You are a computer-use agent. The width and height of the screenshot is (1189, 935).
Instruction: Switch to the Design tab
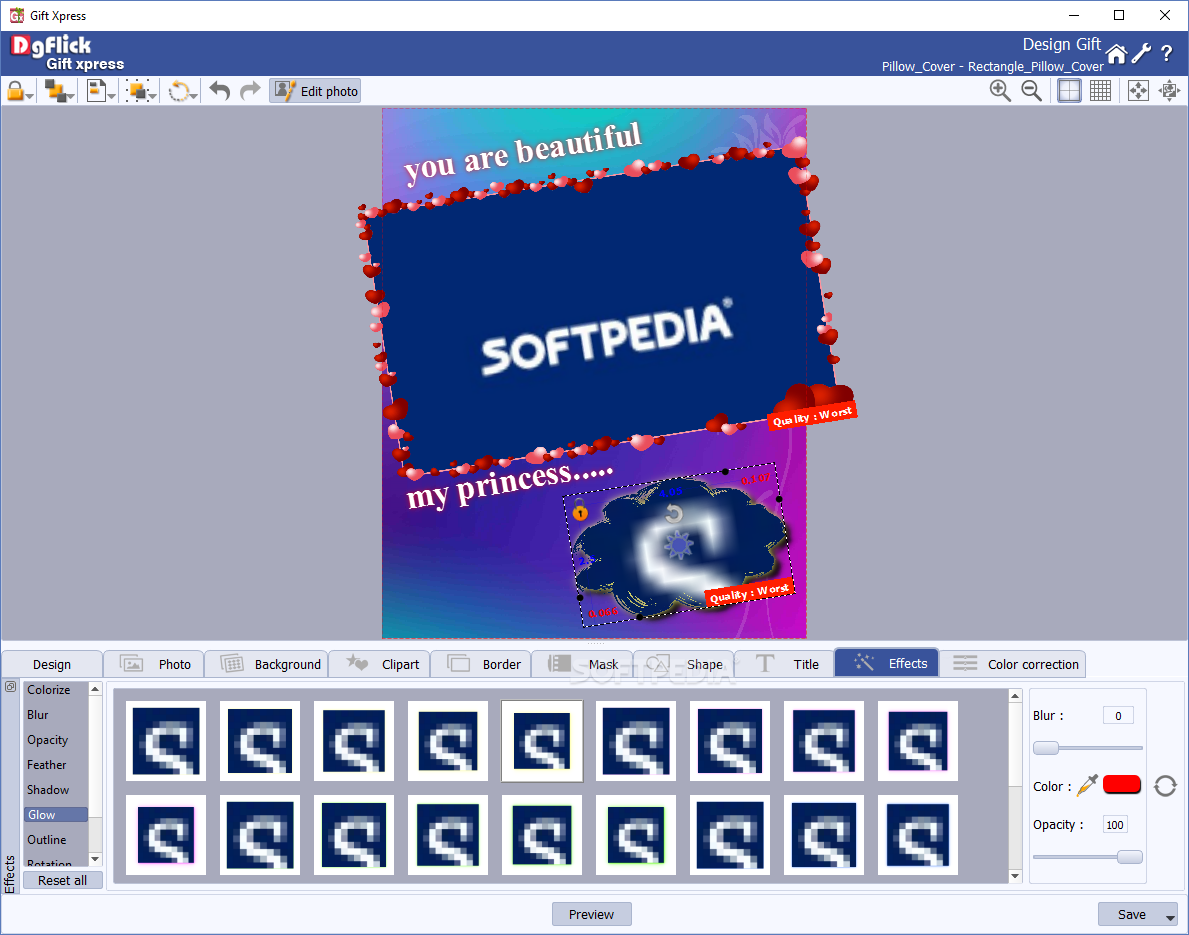(52, 664)
